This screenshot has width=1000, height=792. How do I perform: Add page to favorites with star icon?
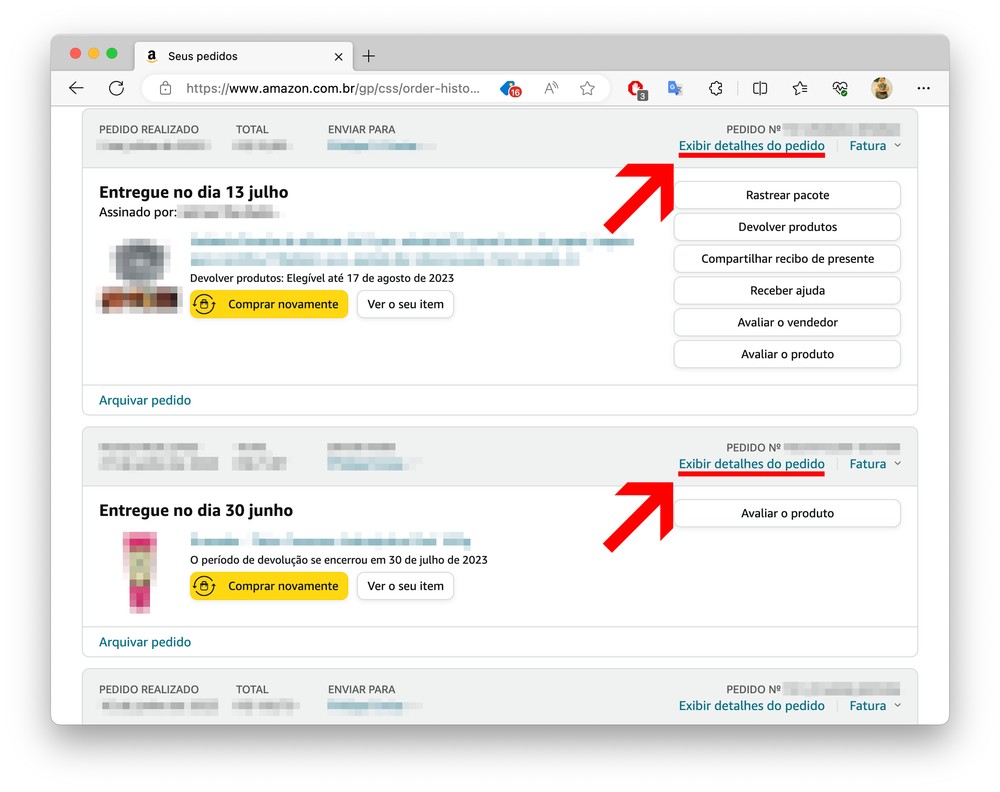587,88
